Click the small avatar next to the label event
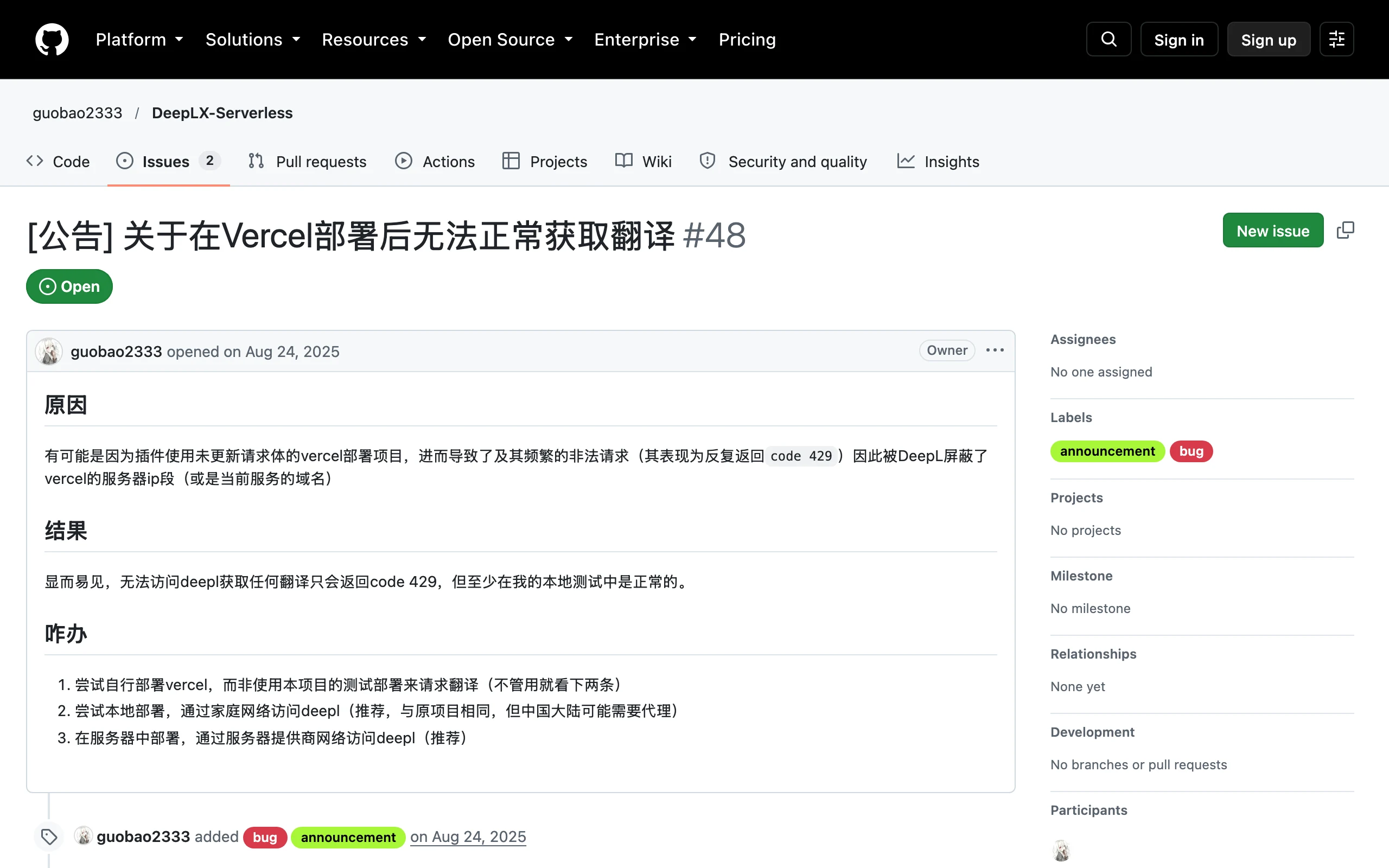This screenshot has height=868, width=1389. [83, 836]
